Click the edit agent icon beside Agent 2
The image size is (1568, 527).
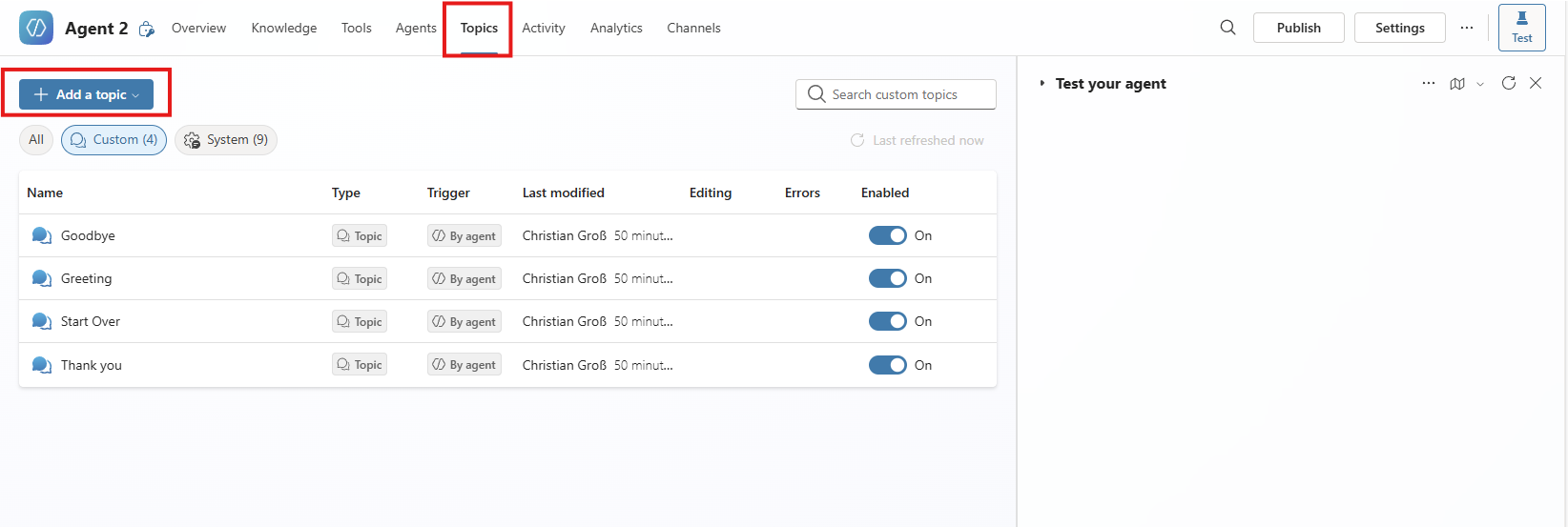[147, 30]
